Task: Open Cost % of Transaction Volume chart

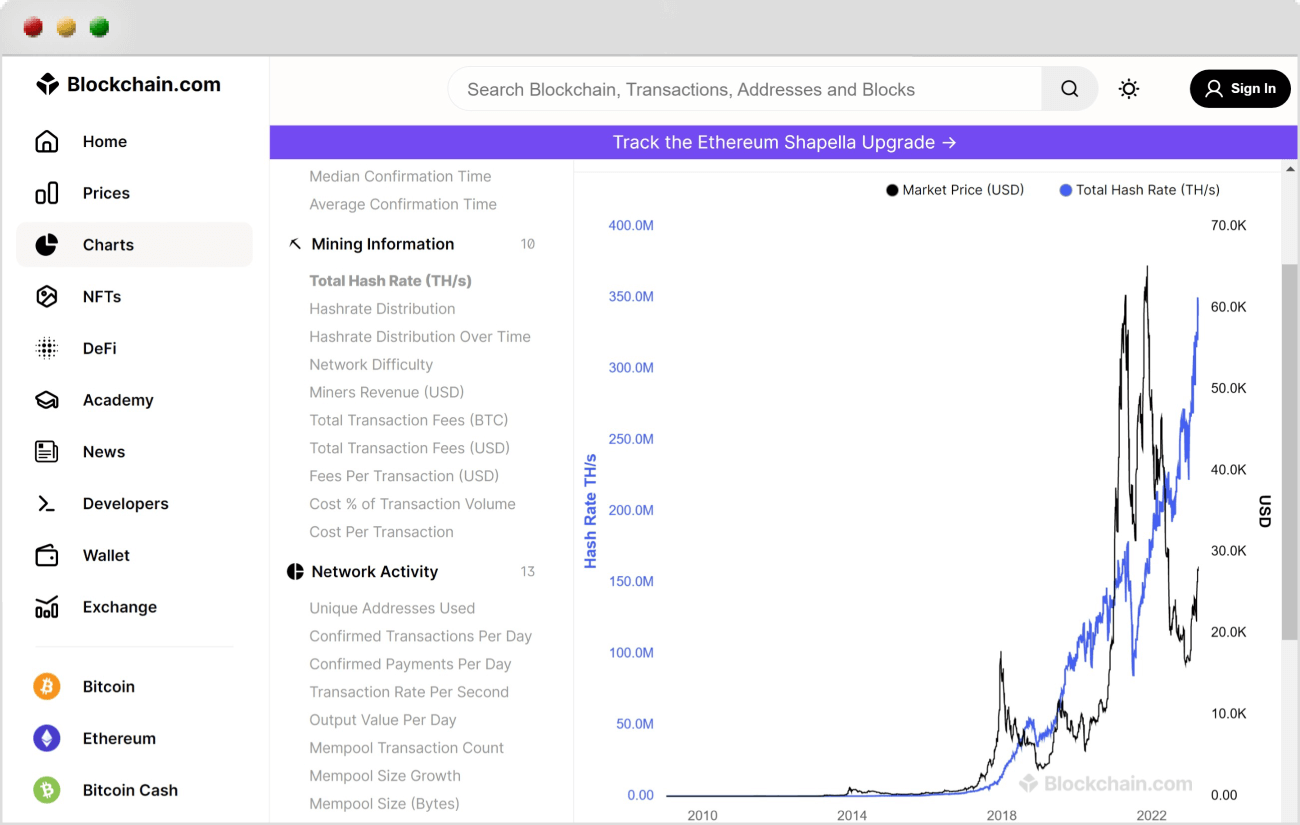Action: 412,504
